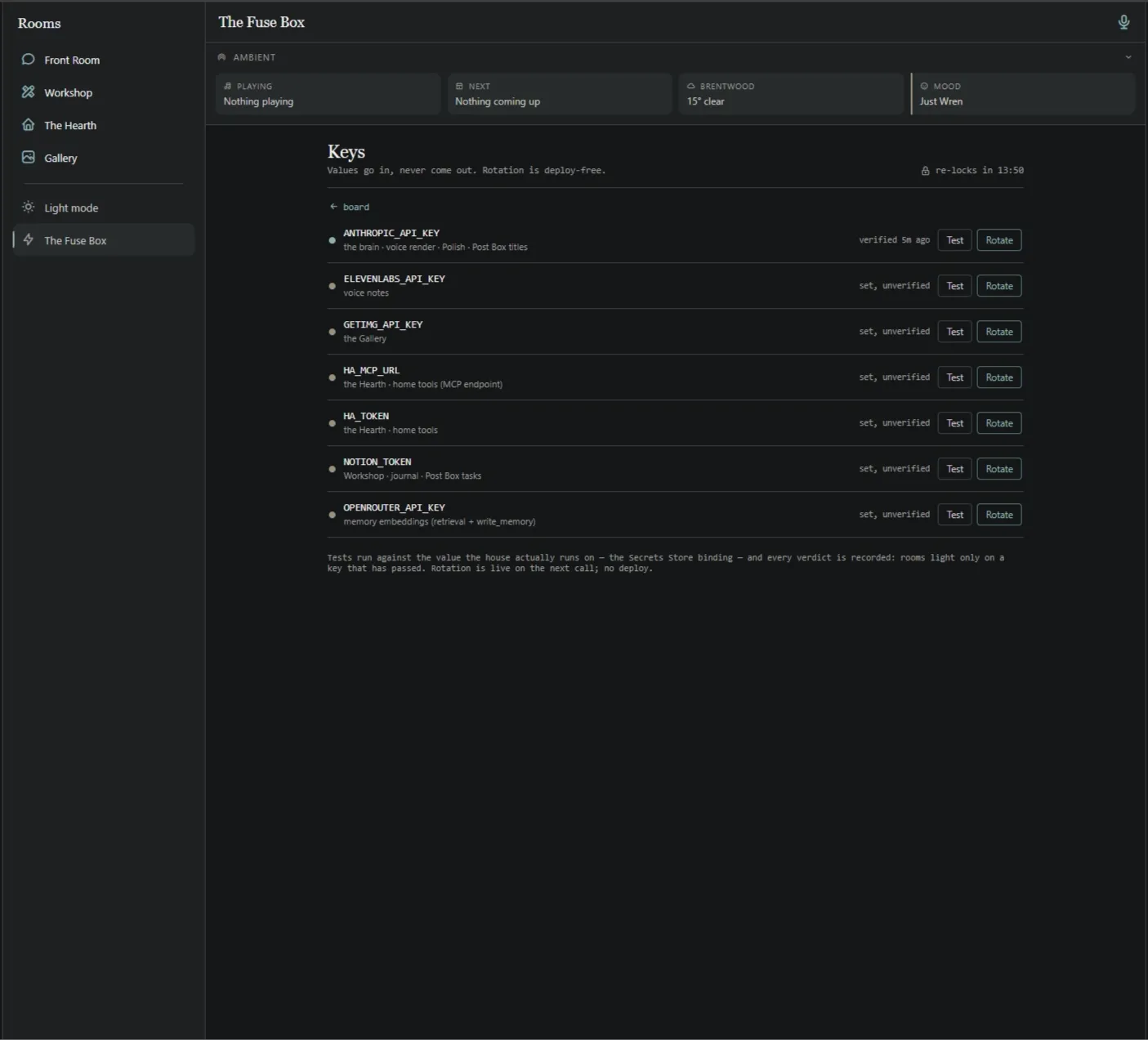Screen dimensions: 1148x1040
Task: Click the speech bubble icon for Front Room
Action: [29, 59]
